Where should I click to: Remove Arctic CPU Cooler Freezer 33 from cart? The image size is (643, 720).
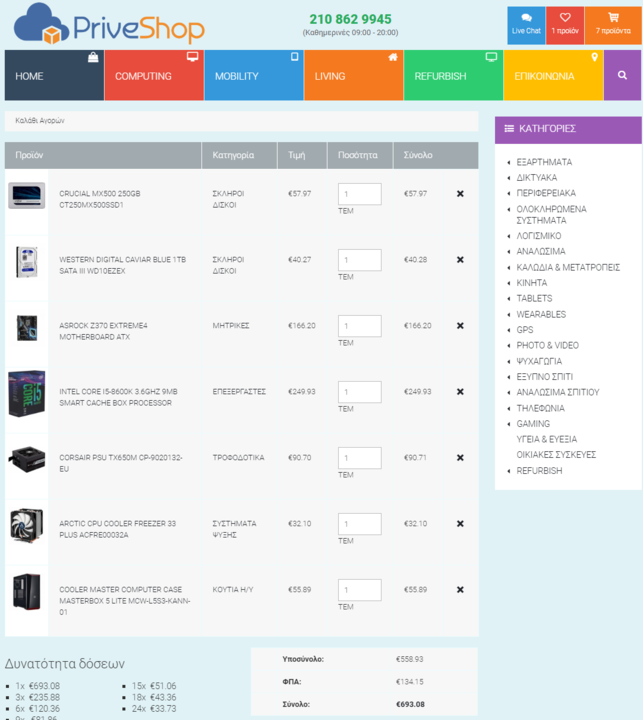click(x=460, y=523)
